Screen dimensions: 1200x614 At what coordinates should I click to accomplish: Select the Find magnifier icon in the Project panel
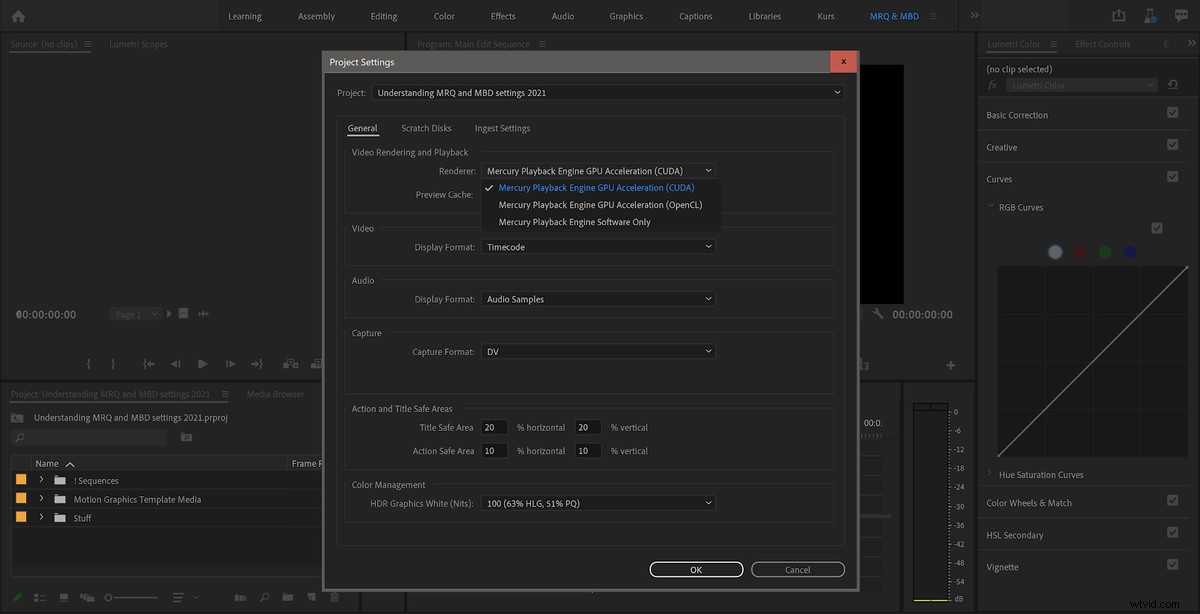point(264,597)
